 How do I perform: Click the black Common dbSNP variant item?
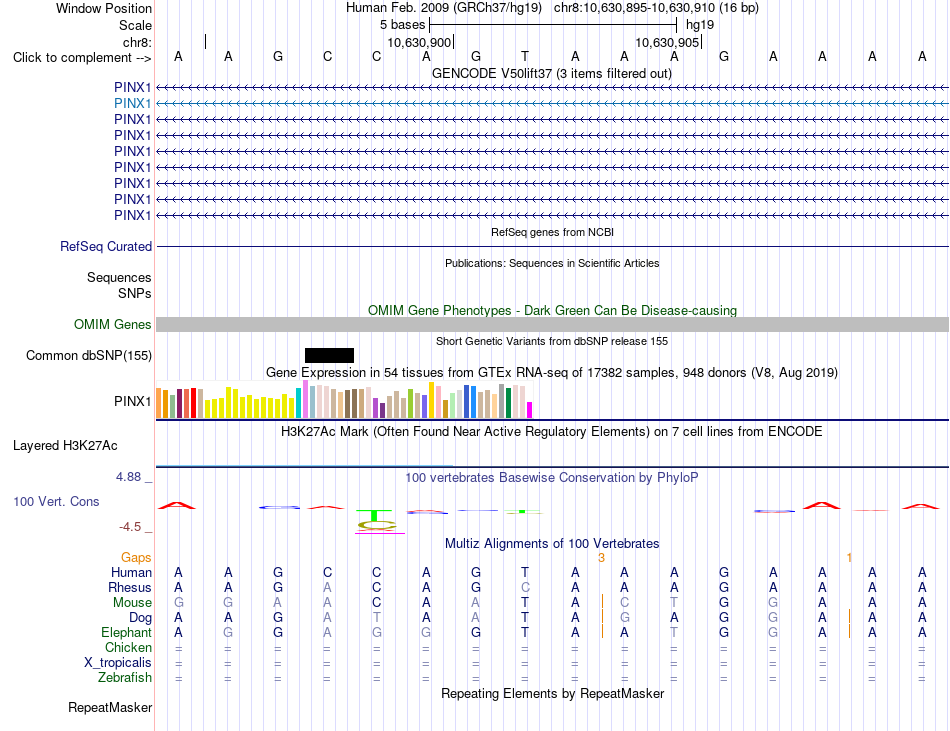coord(329,356)
